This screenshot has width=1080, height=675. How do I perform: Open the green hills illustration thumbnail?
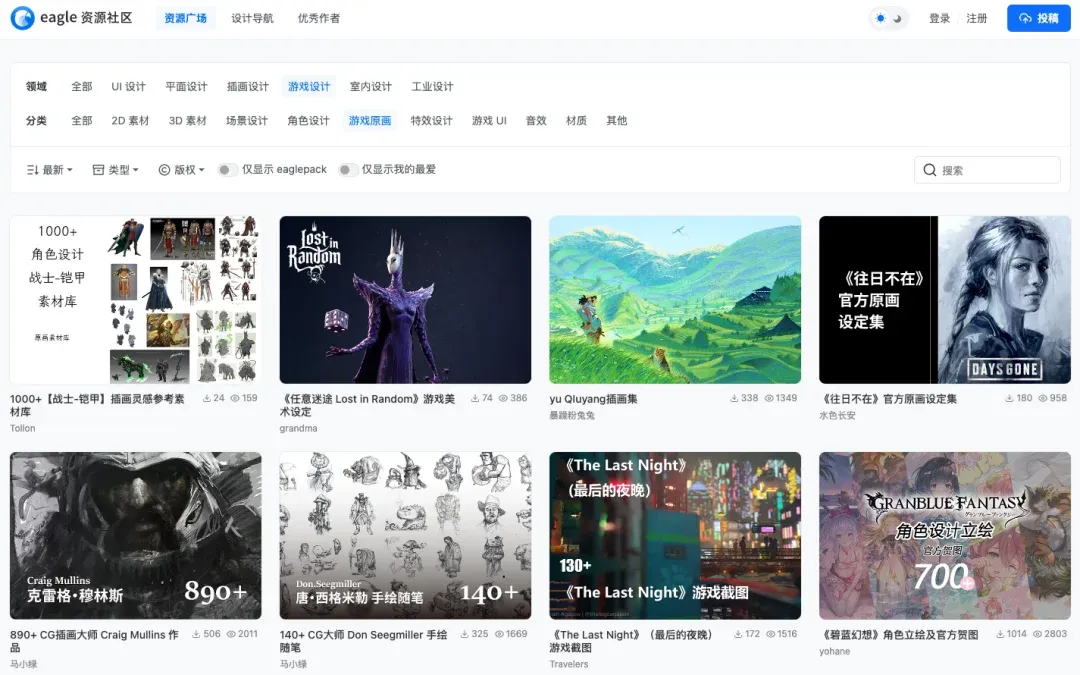pos(675,300)
